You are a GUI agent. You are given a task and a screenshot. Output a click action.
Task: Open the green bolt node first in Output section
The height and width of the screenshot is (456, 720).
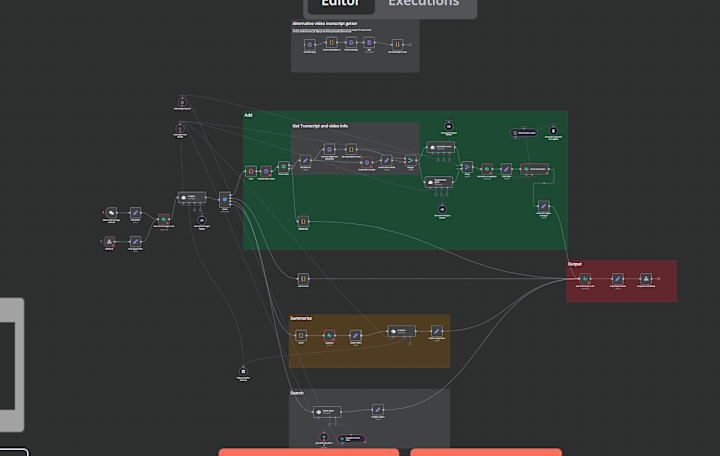pyautogui.click(x=585, y=279)
